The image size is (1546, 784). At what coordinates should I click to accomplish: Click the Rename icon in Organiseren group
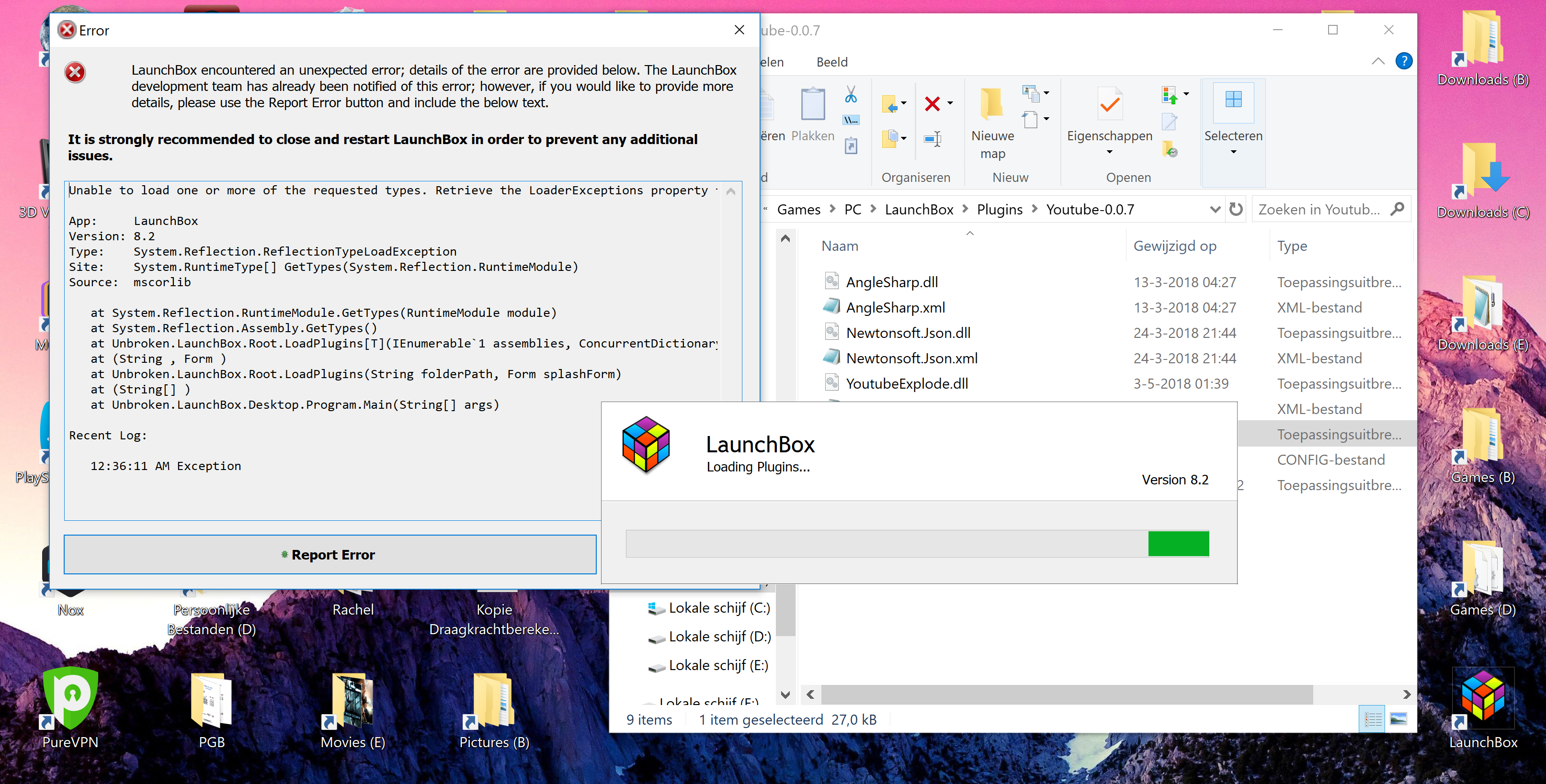(x=932, y=139)
